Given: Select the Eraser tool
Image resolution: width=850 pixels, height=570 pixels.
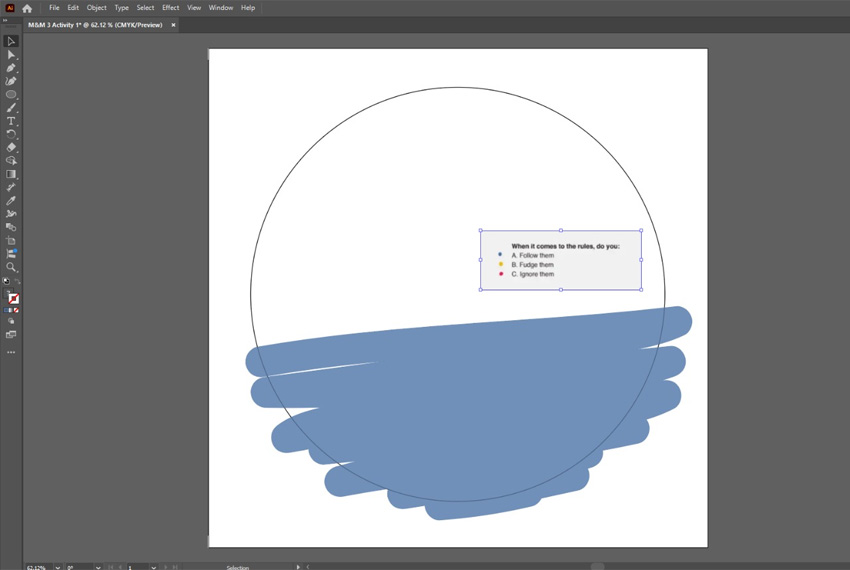Looking at the screenshot, I should 11,147.
